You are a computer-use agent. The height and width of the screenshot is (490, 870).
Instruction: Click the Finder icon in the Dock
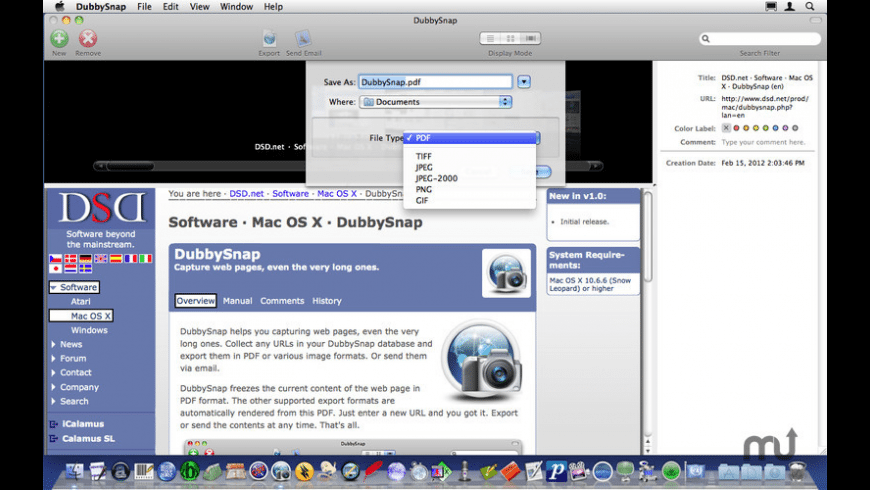click(75, 470)
